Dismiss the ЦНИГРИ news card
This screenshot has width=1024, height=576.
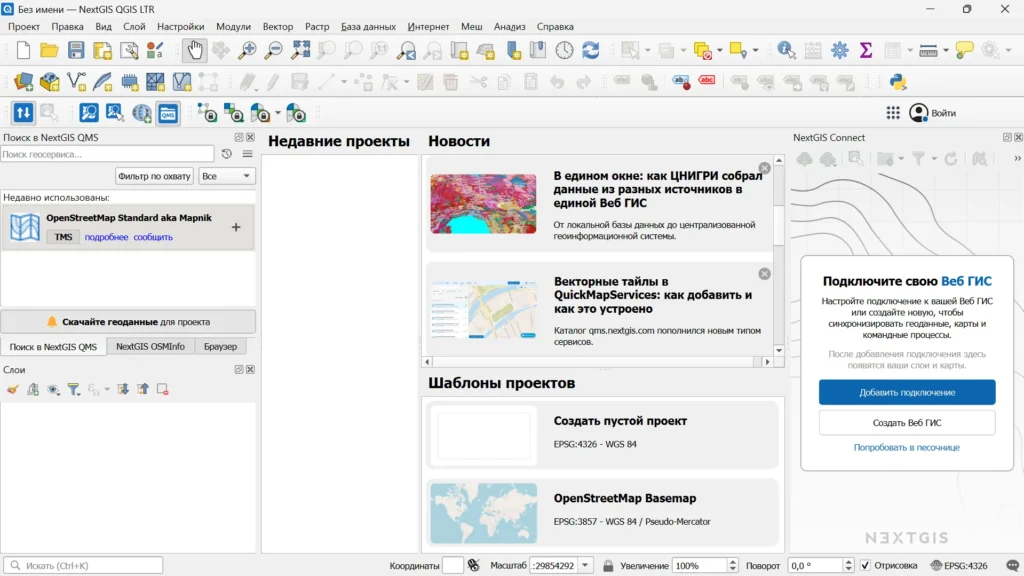(x=764, y=168)
